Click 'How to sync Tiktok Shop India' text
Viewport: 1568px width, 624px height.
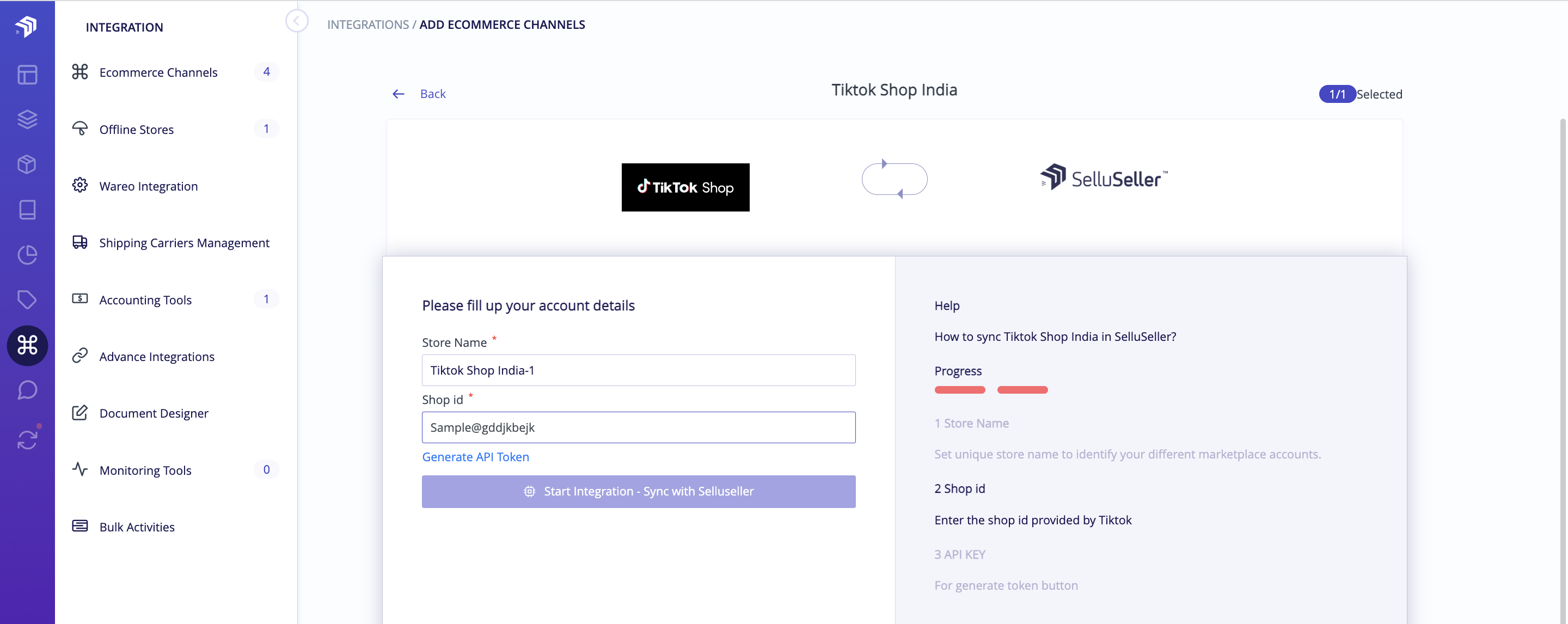(1056, 336)
